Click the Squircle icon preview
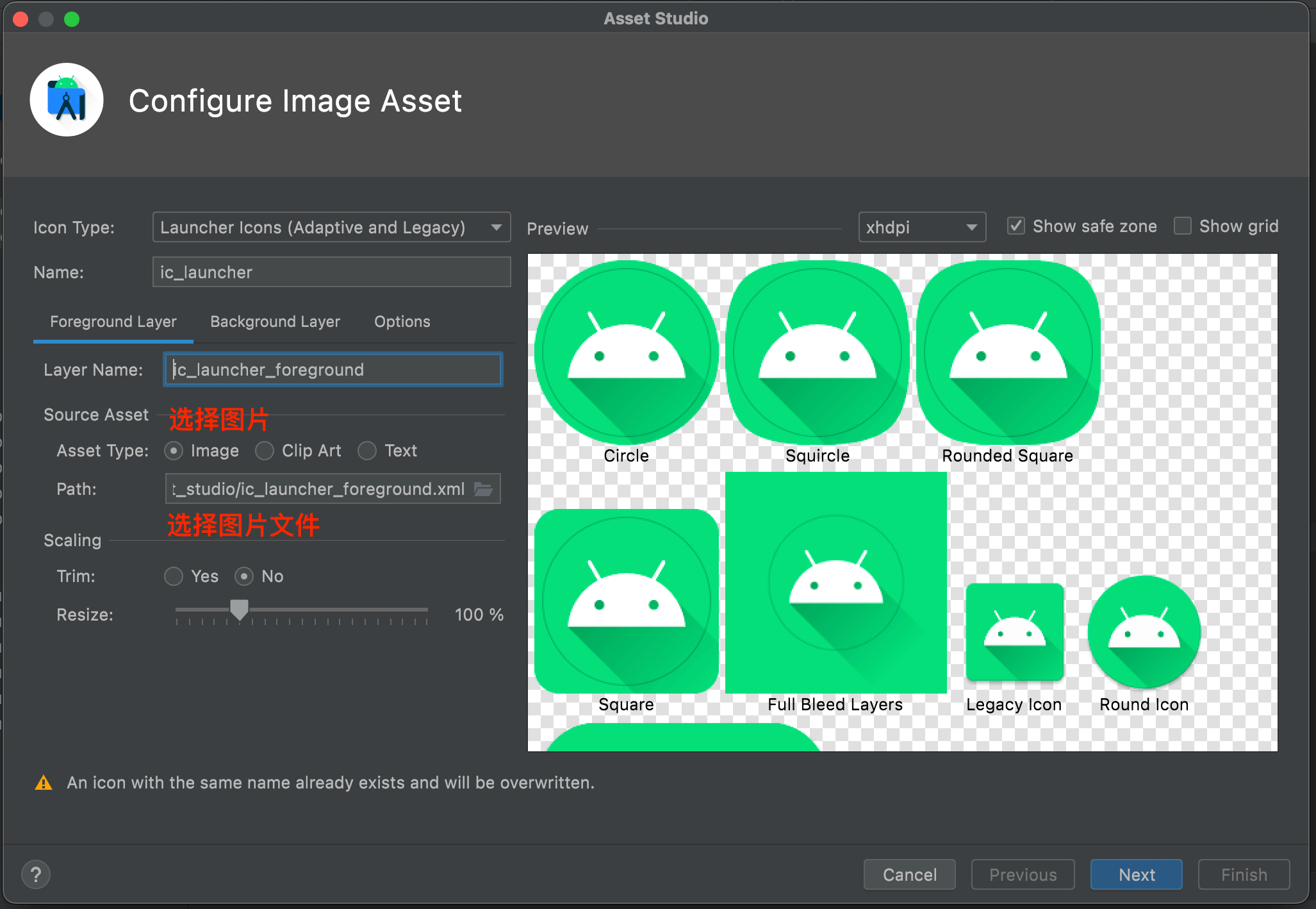Viewport: 1316px width, 909px height. coord(817,353)
